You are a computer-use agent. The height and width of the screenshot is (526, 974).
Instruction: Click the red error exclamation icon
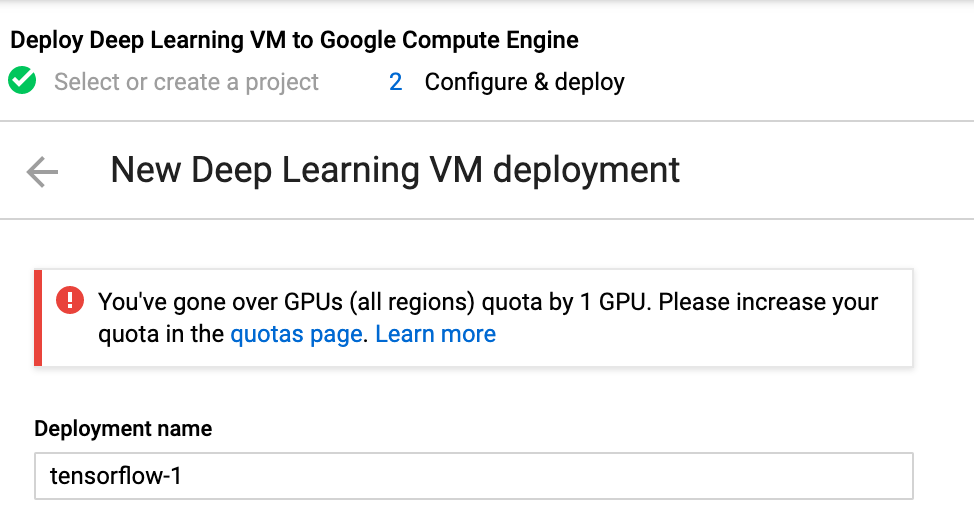[x=70, y=300]
